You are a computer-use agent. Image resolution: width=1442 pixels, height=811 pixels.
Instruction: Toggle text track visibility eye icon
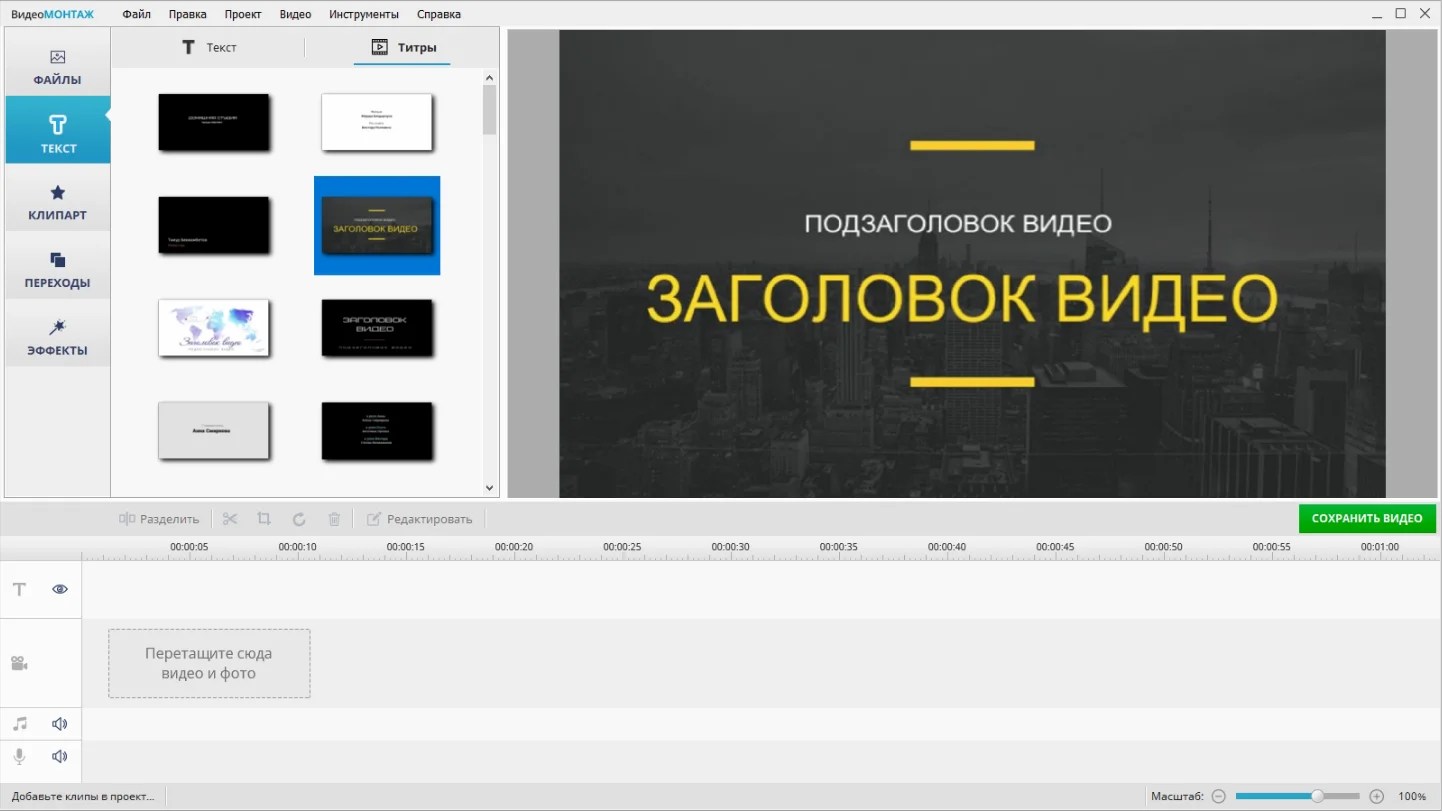(60, 590)
